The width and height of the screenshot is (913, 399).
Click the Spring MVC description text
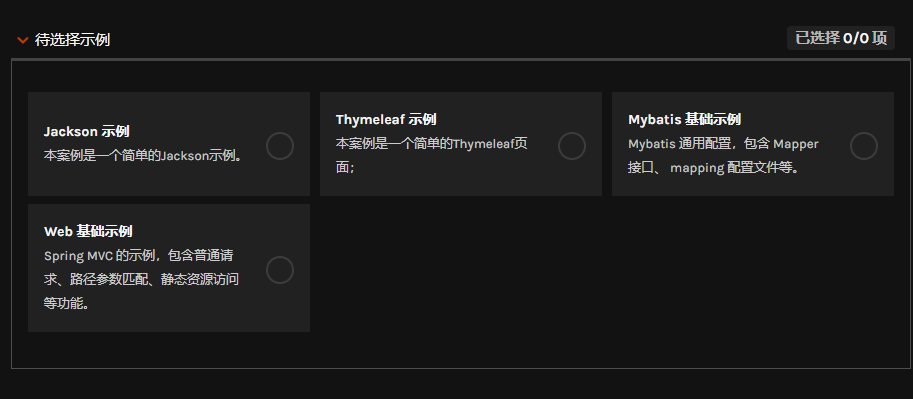[x=141, y=280]
